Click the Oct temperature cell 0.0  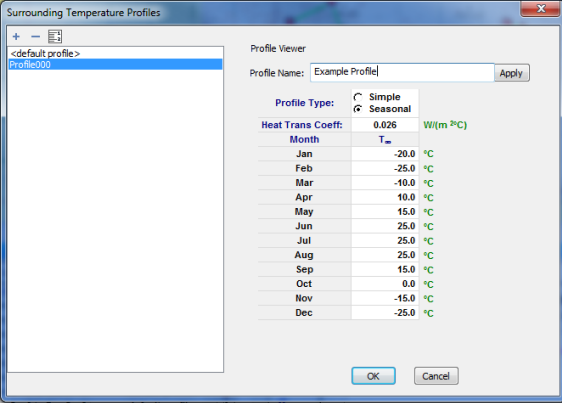(385, 284)
